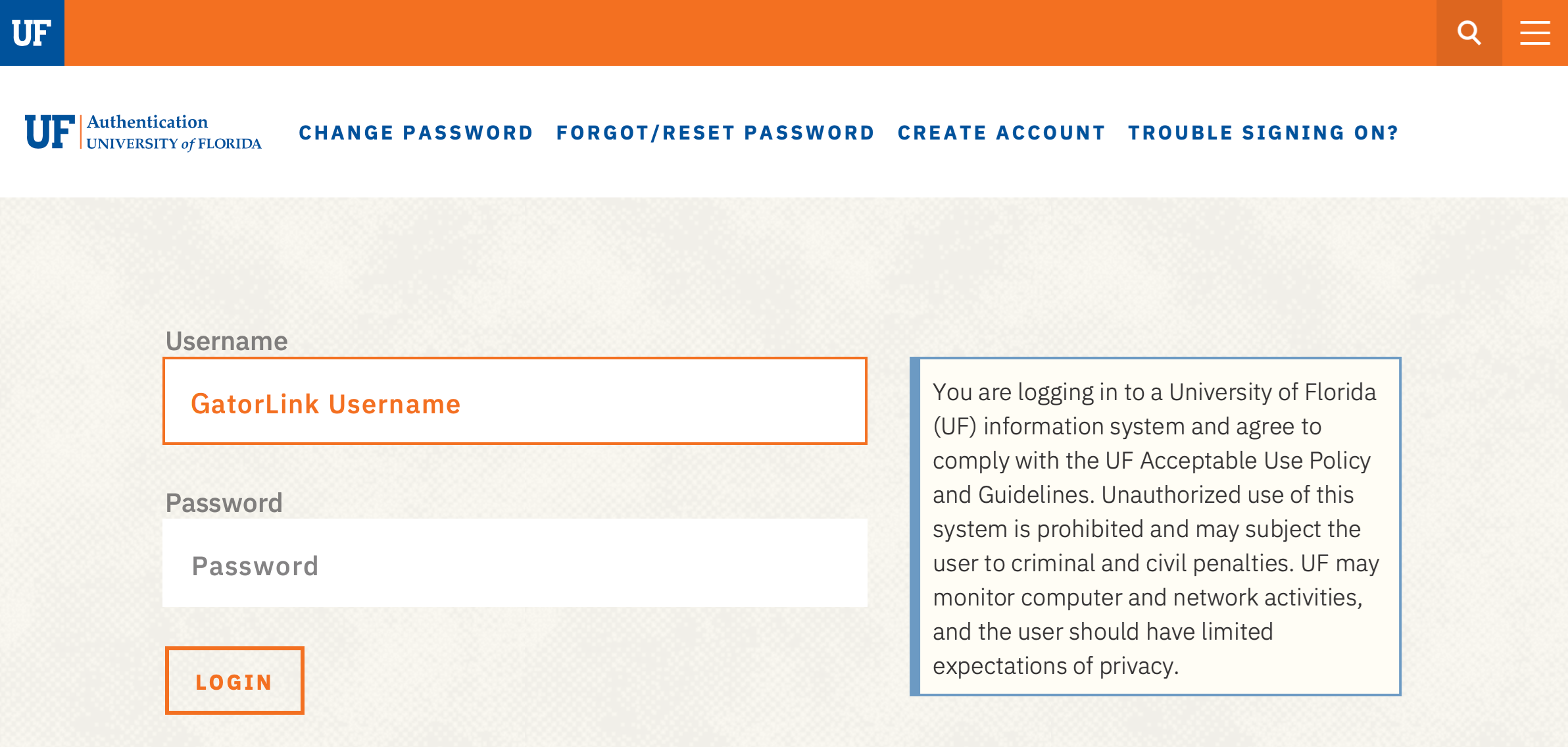Viewport: 1568px width, 747px height.
Task: Open search with the magnifying glass icon
Action: click(x=1469, y=33)
